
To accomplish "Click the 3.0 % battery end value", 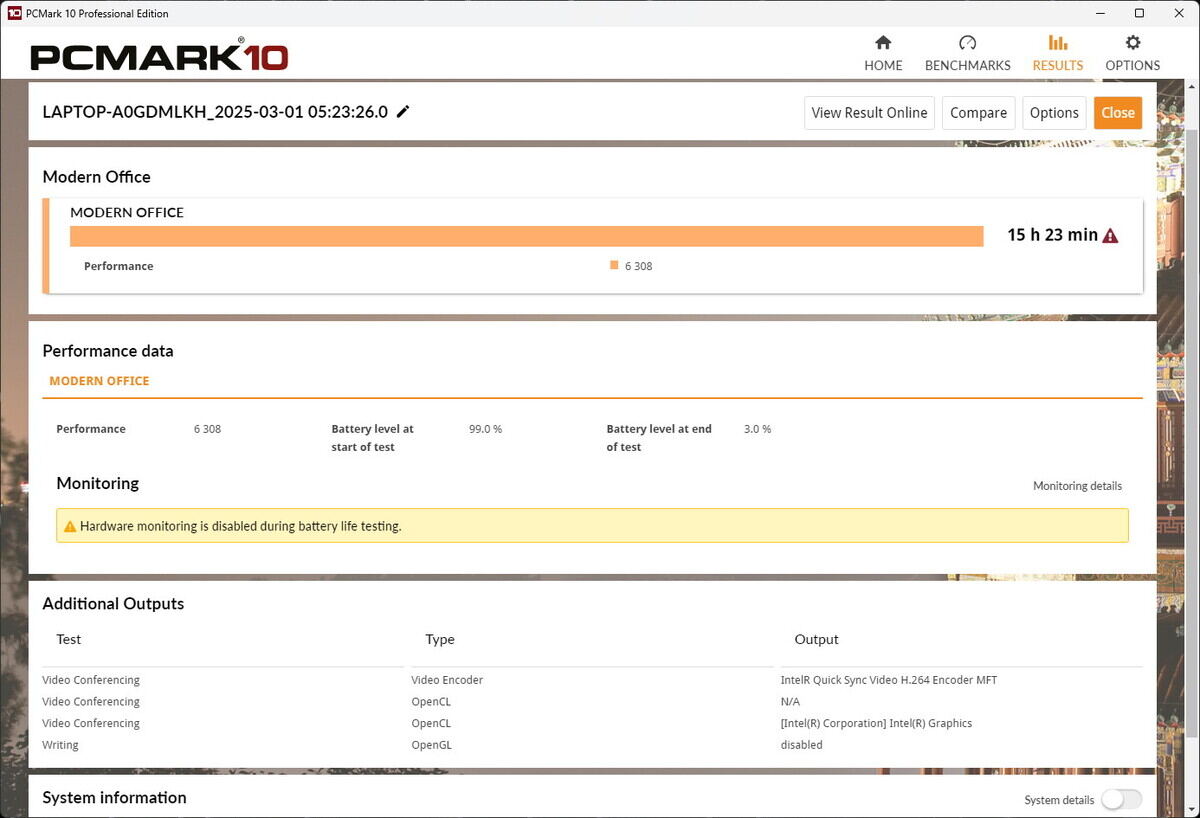I will pyautogui.click(x=757, y=429).
